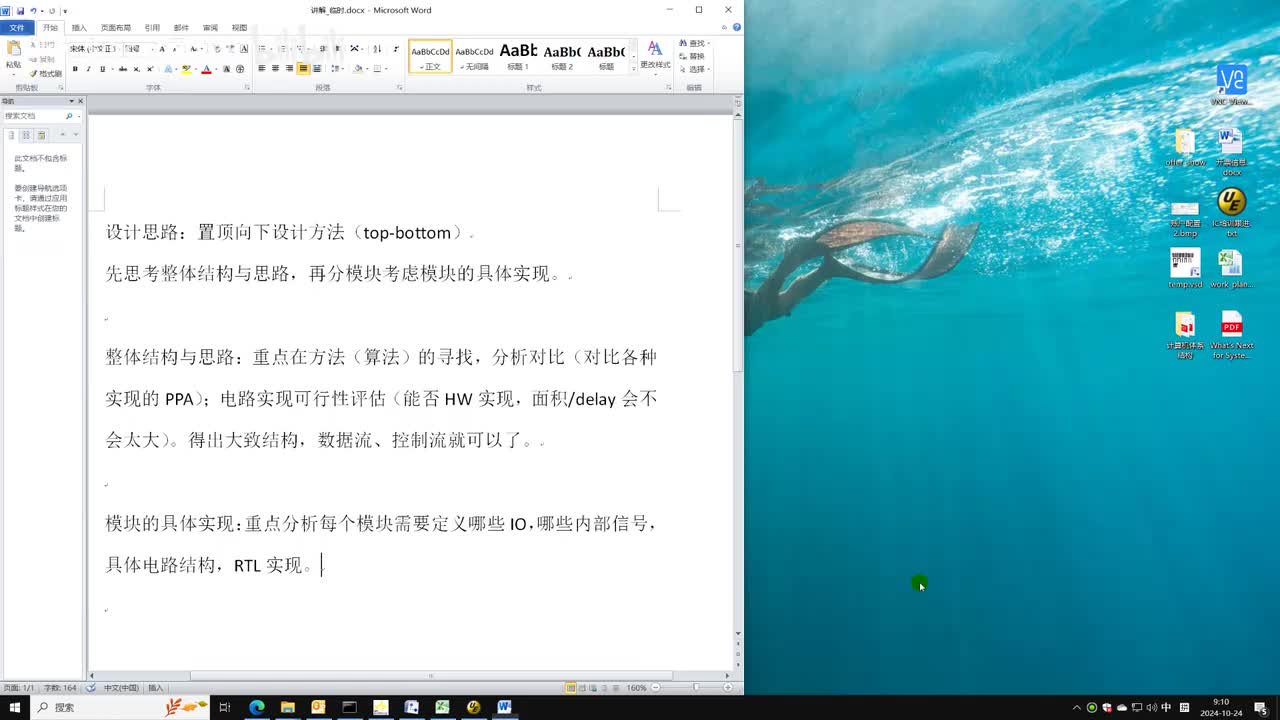This screenshot has width=1280, height=720.
Task: Expand the styles gallery more arrow
Action: point(634,69)
